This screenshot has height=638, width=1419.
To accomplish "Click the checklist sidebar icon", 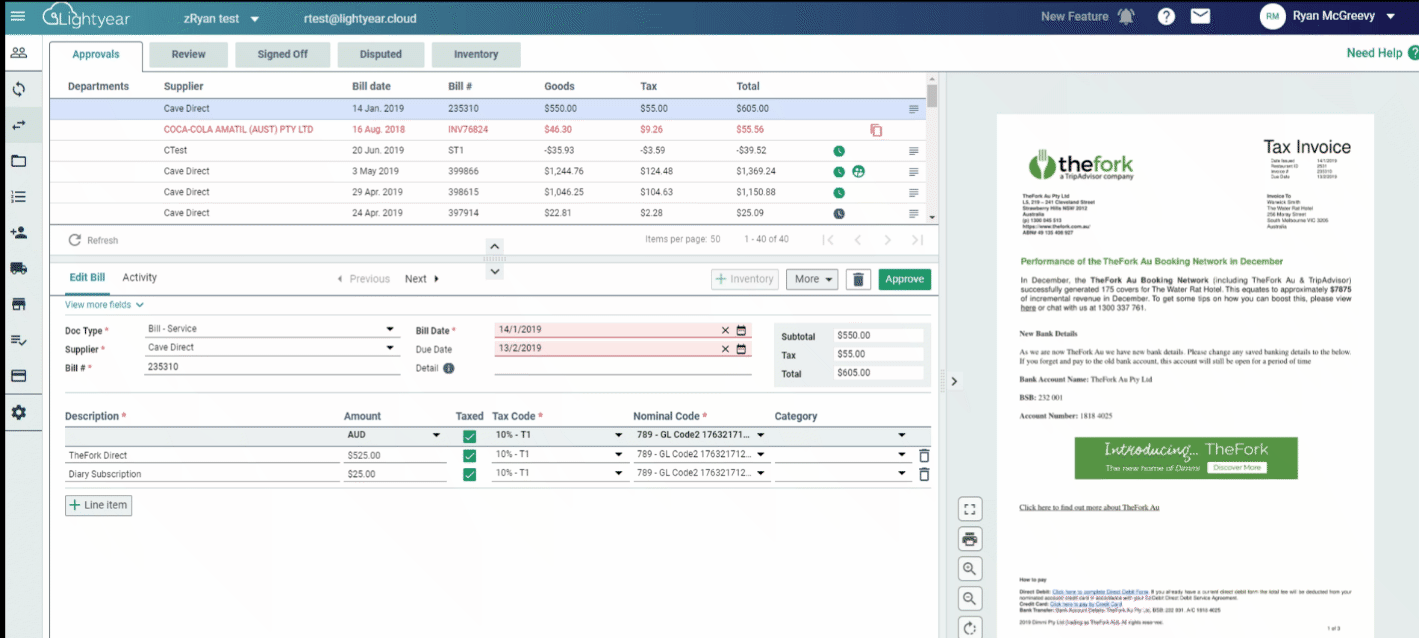I will [x=18, y=340].
